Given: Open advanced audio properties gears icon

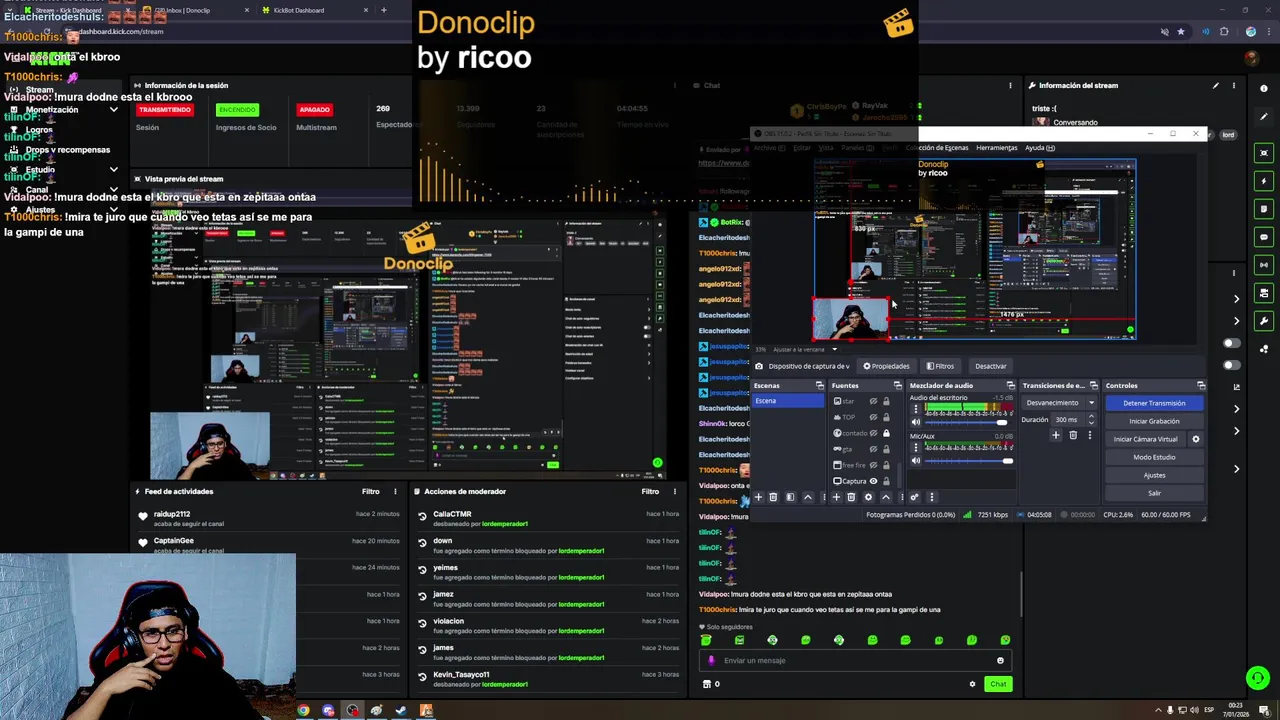Looking at the screenshot, I should click(914, 497).
